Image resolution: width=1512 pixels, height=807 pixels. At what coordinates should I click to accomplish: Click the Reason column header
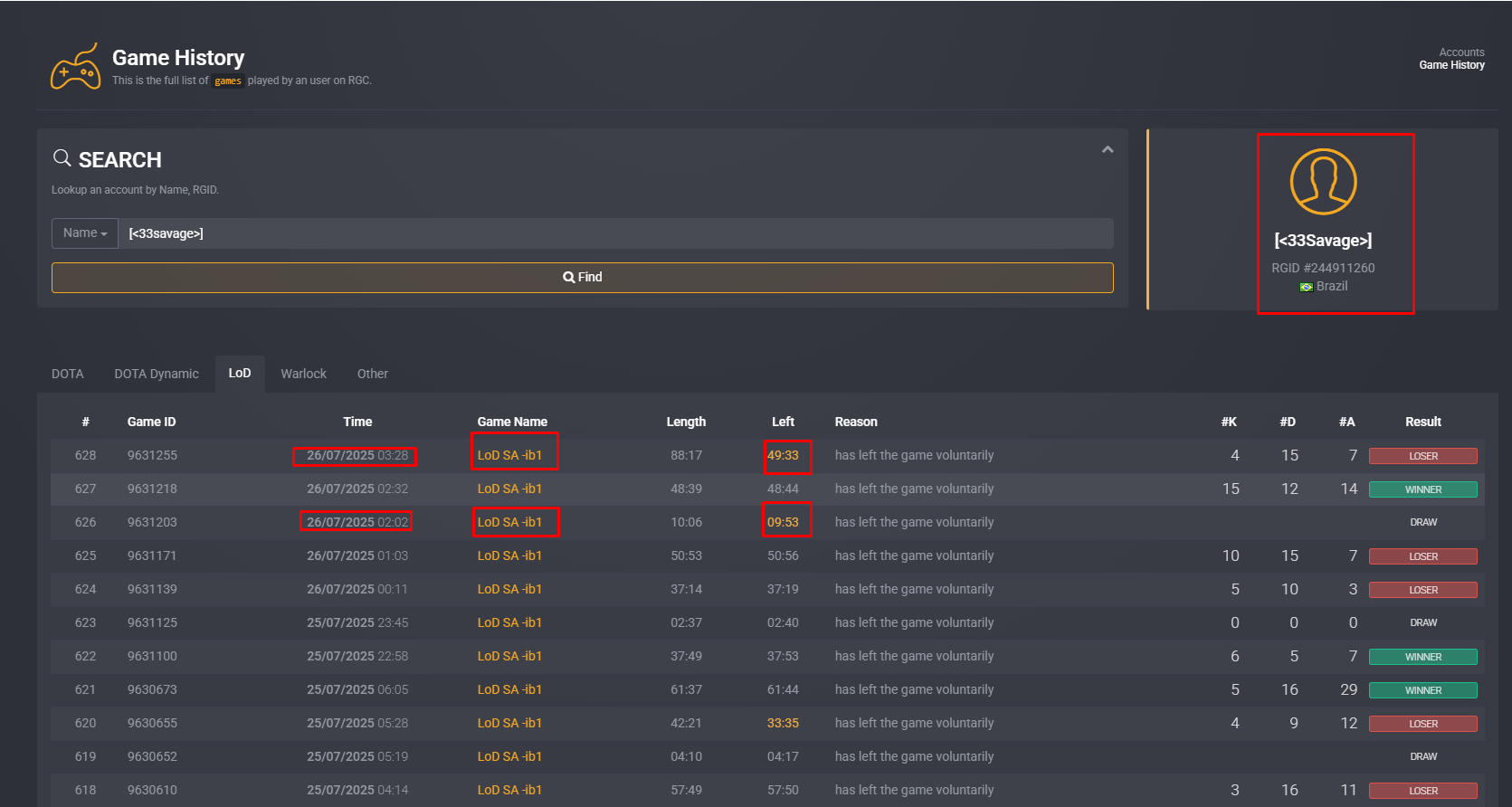click(x=856, y=422)
